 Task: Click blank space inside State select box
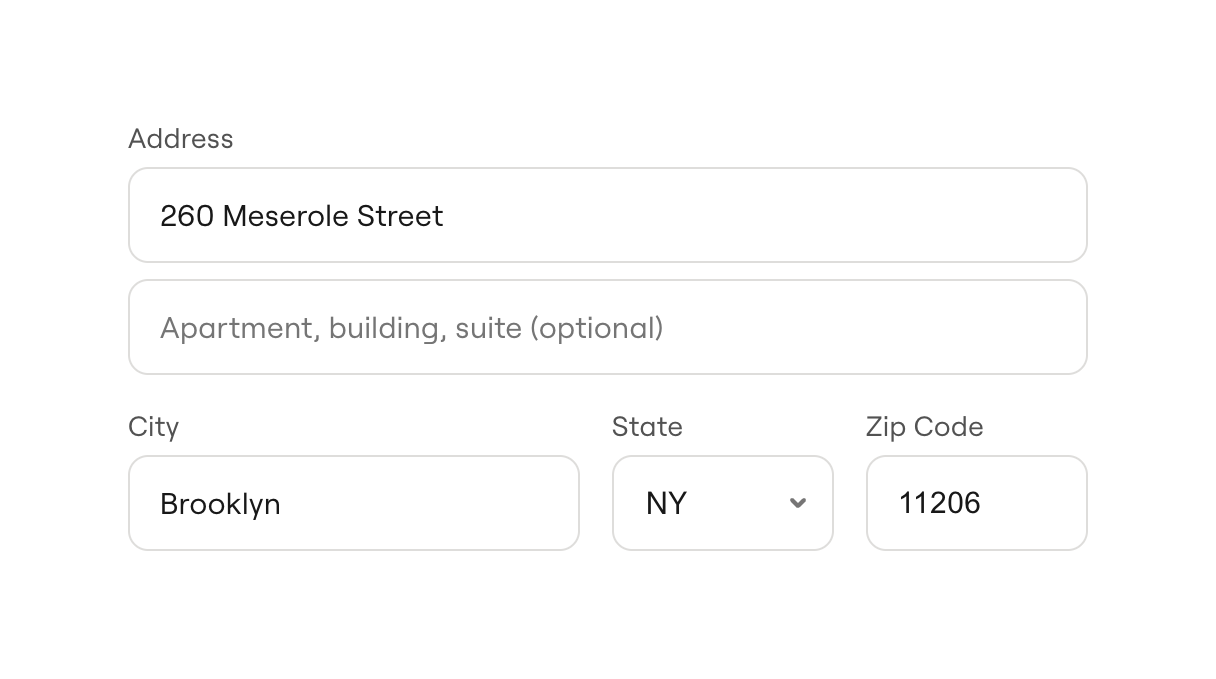coord(738,503)
